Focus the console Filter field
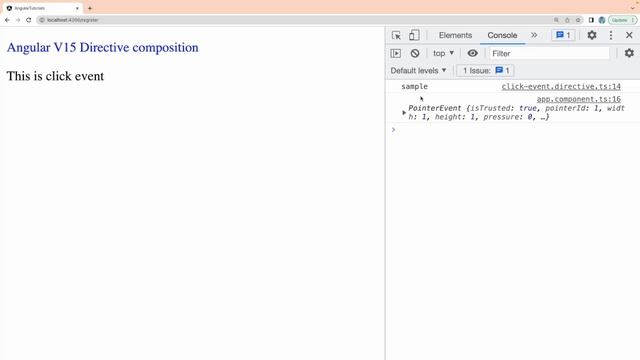 549,53
